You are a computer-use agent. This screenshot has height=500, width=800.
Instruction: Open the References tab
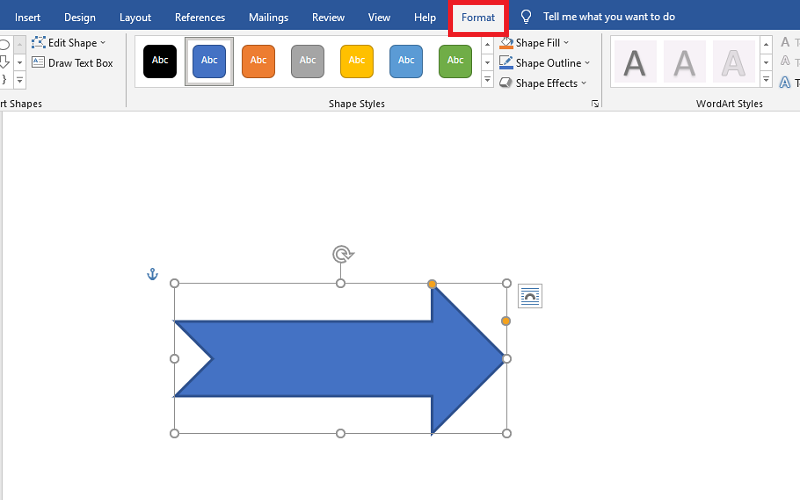coord(200,18)
